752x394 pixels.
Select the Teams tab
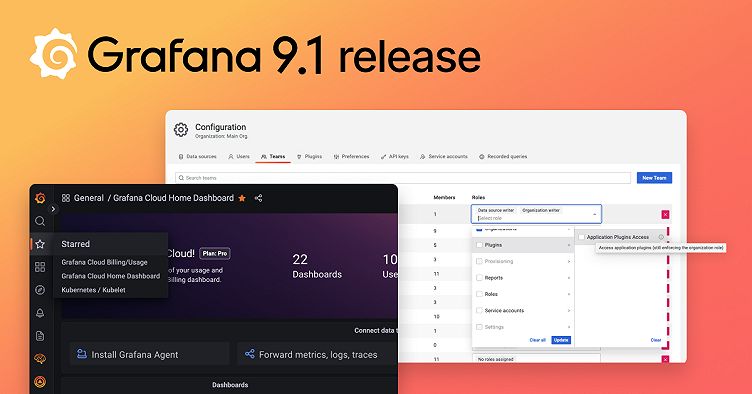tap(273, 157)
